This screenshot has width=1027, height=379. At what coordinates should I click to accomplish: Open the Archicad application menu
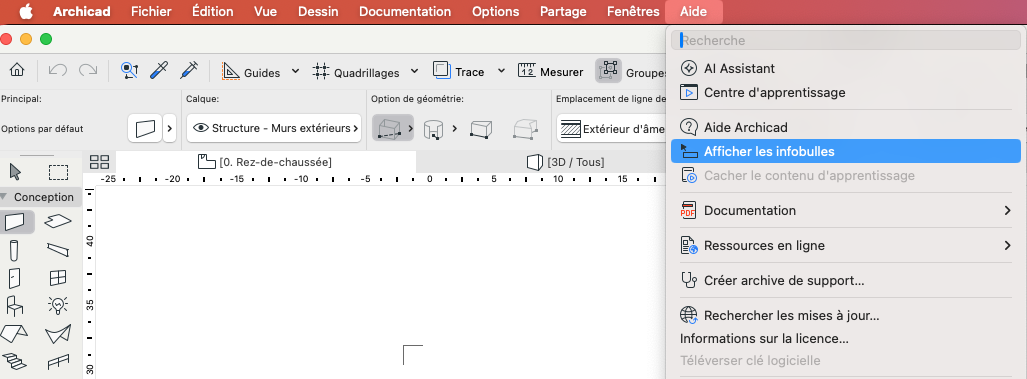tap(82, 11)
